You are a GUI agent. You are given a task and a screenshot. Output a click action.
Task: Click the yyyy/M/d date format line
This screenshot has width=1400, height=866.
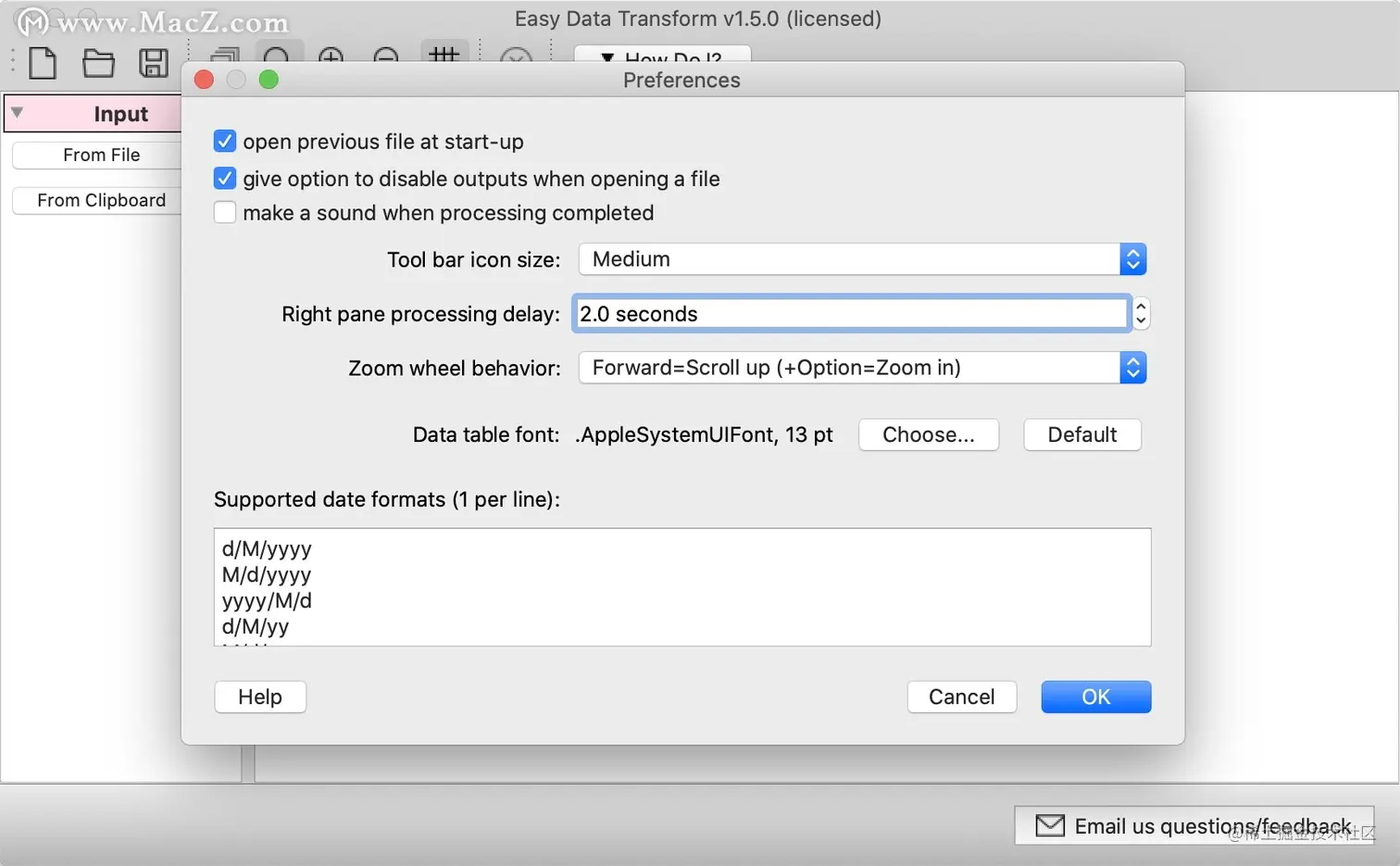[x=267, y=600]
